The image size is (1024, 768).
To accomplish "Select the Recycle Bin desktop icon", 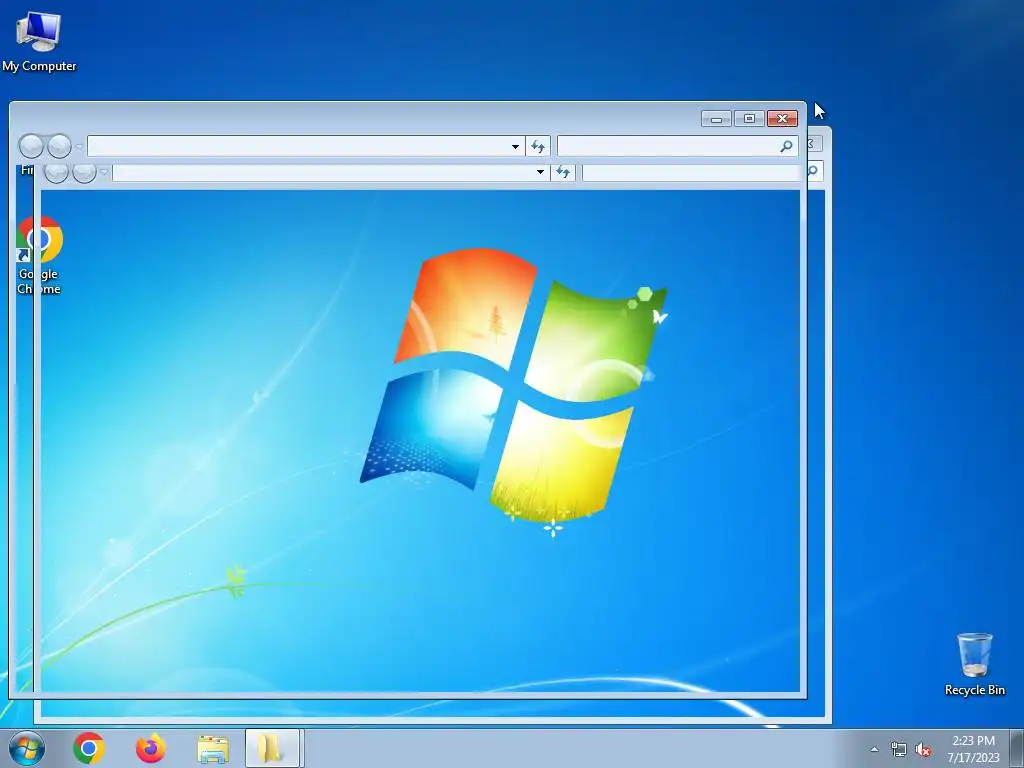I will tap(974, 663).
